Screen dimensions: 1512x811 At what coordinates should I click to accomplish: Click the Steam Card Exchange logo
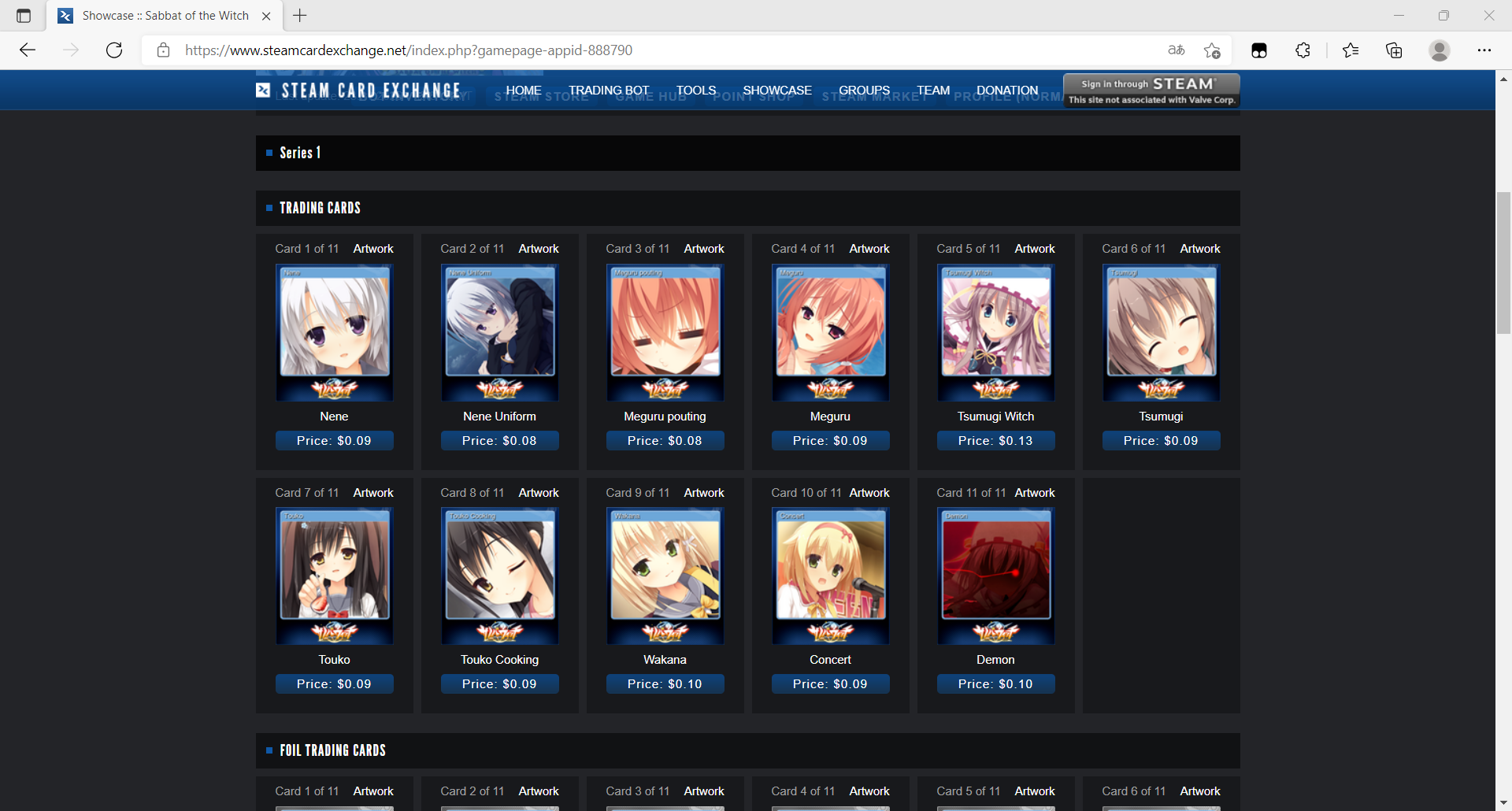coord(358,91)
